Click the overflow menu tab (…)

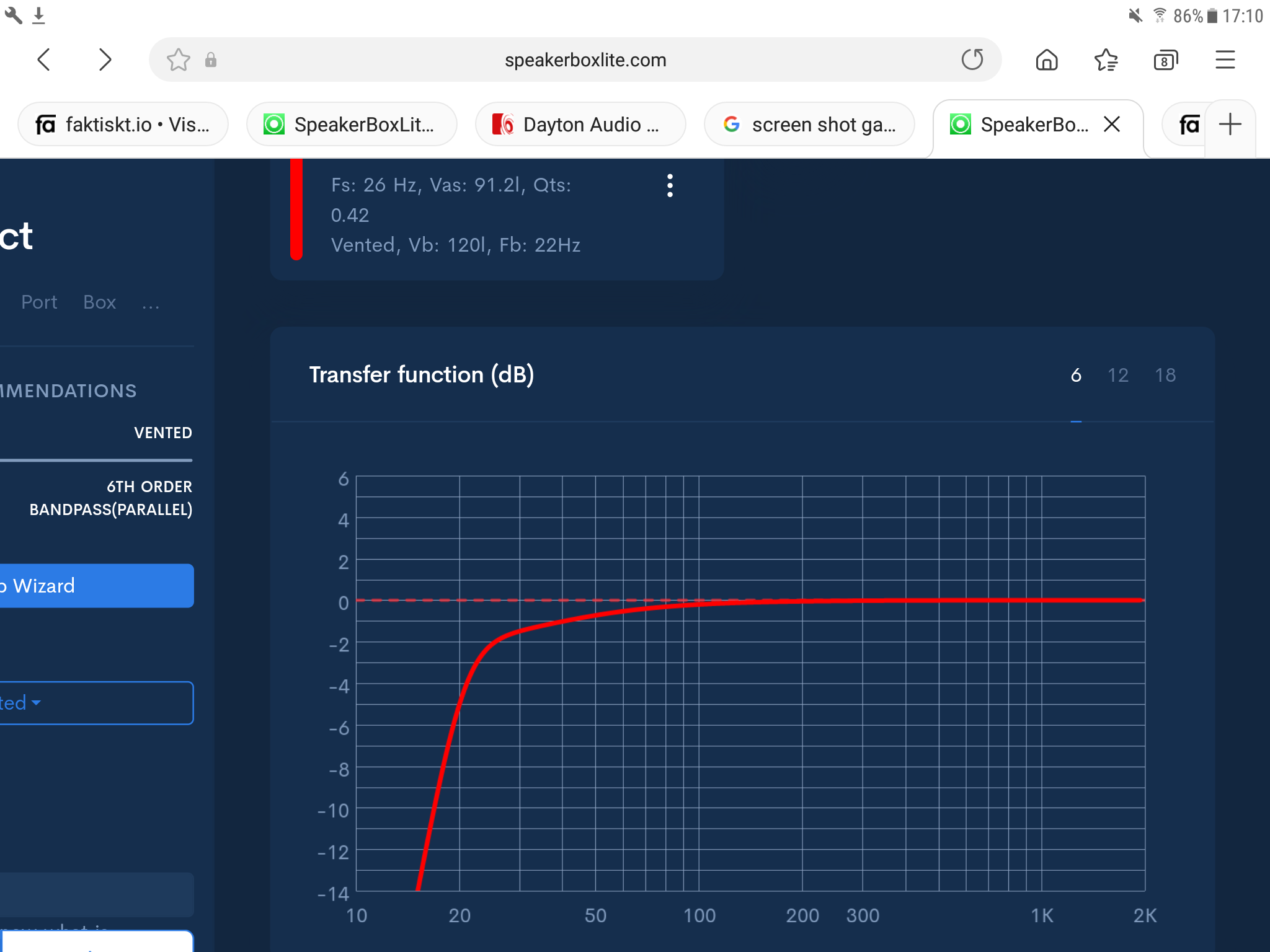151,303
